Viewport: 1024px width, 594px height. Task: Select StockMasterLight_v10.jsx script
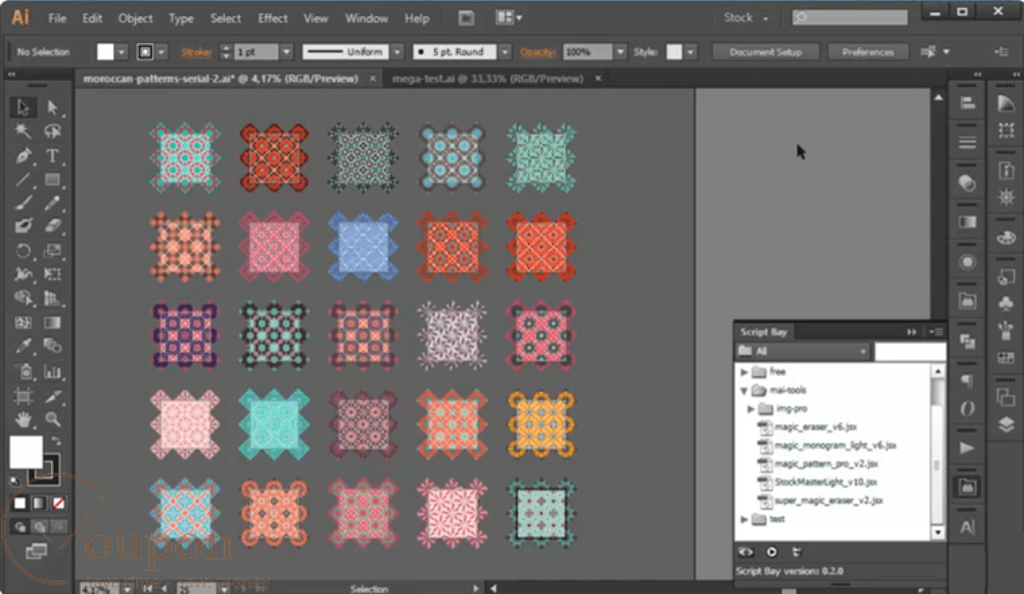tap(825, 482)
